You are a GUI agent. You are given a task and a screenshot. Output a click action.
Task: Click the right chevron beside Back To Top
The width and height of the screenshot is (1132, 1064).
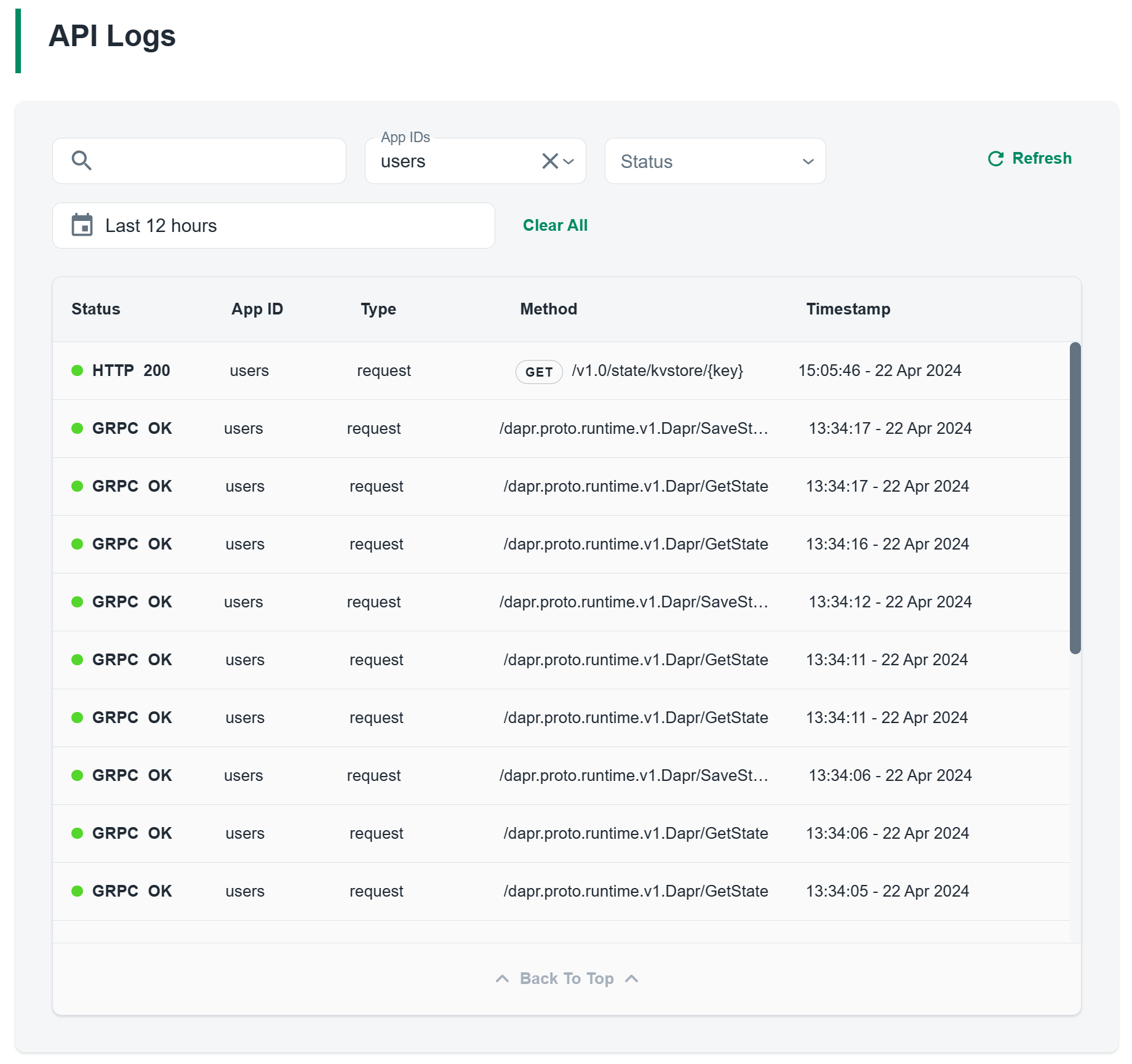pyautogui.click(x=631, y=978)
